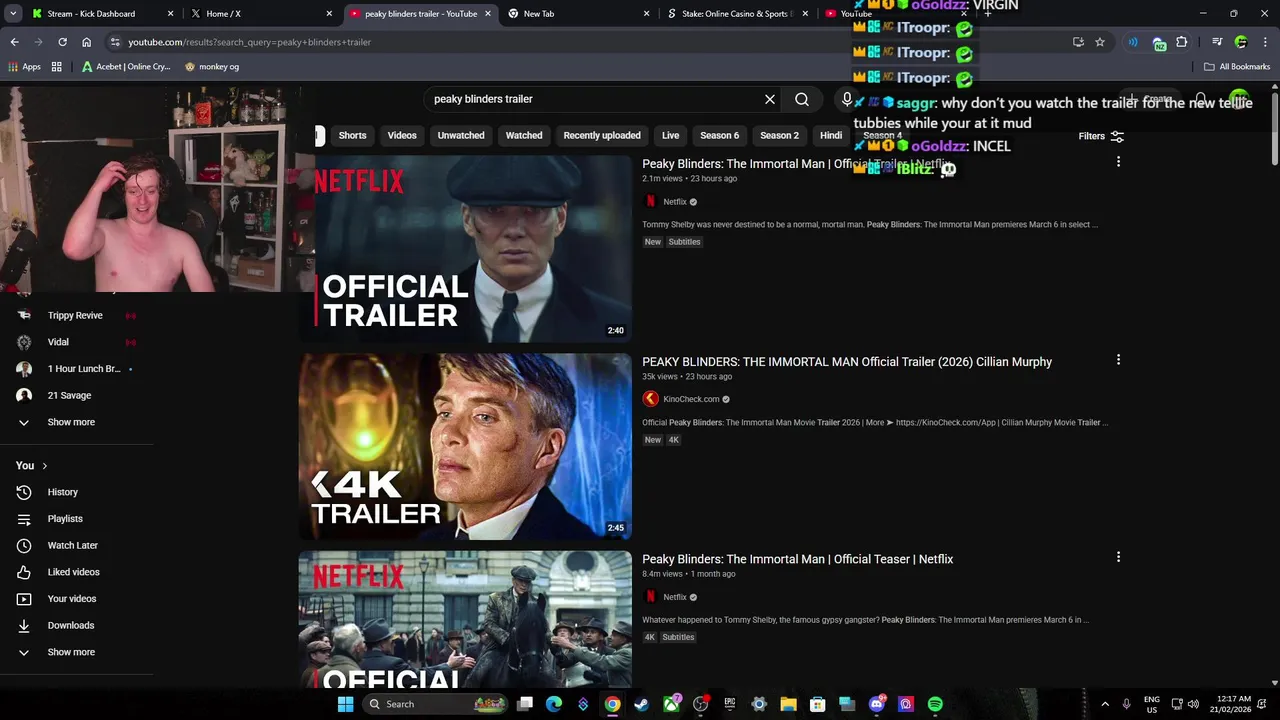Switch to the Home / X tab
This screenshot has width=1280, height=720.
tap(260, 14)
